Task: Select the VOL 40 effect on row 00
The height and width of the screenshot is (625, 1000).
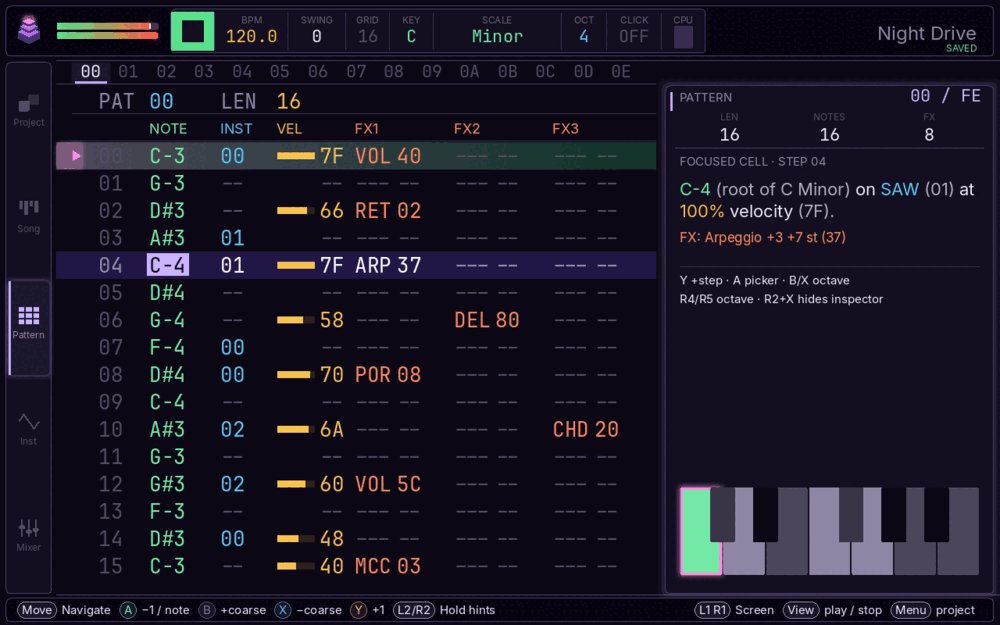Action: pos(388,156)
